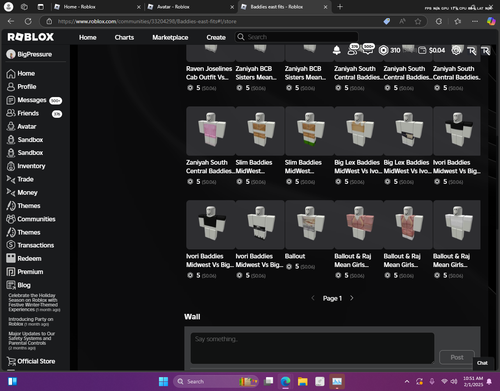The width and height of the screenshot is (500, 391).
Task: Click the BigPressure profile avatar
Action: (11, 54)
